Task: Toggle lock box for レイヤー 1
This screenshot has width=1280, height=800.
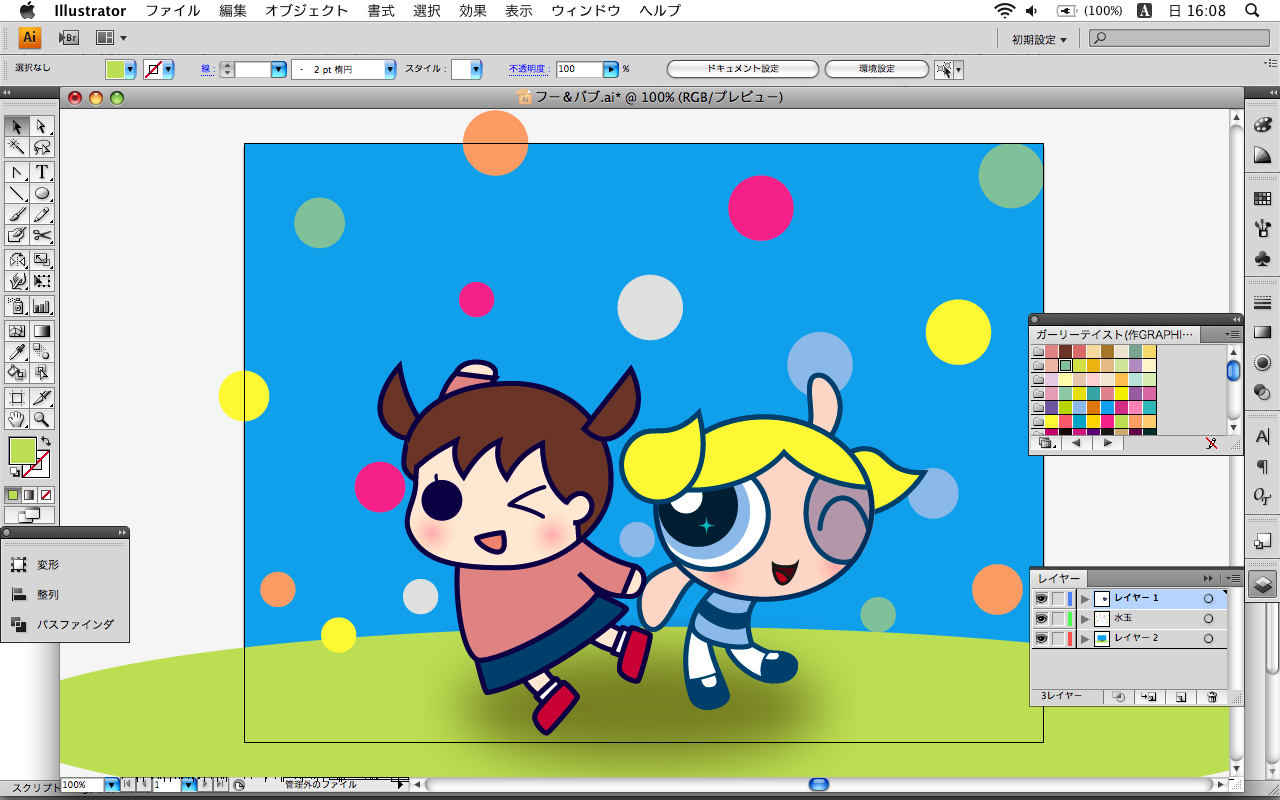Action: pyautogui.click(x=1058, y=599)
